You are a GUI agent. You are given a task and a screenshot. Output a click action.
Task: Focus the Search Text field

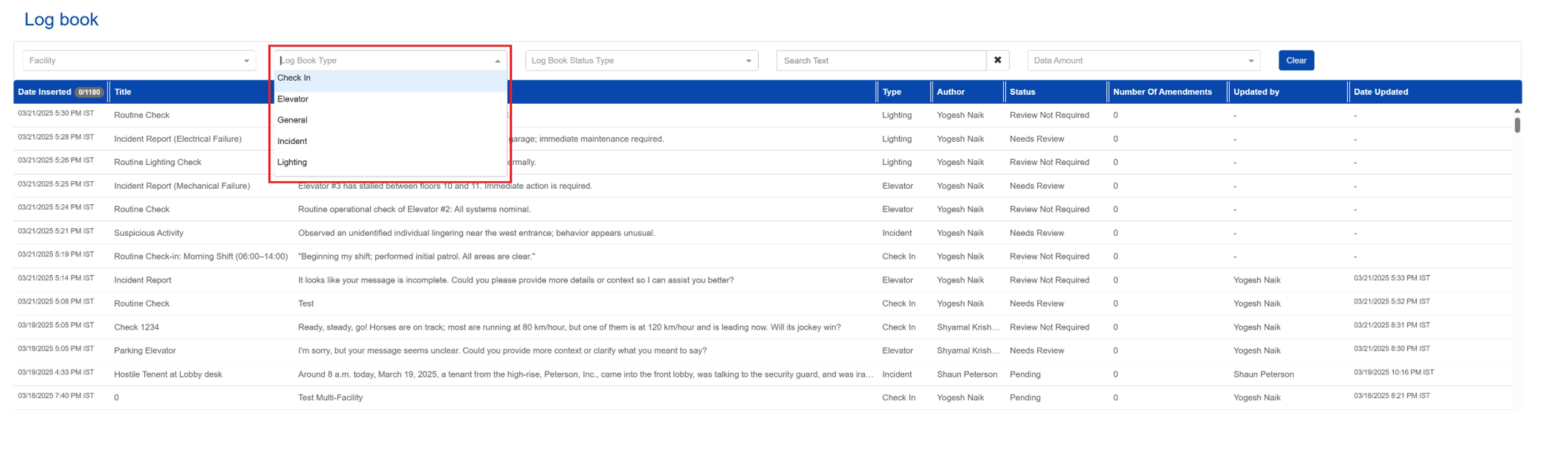tap(880, 60)
